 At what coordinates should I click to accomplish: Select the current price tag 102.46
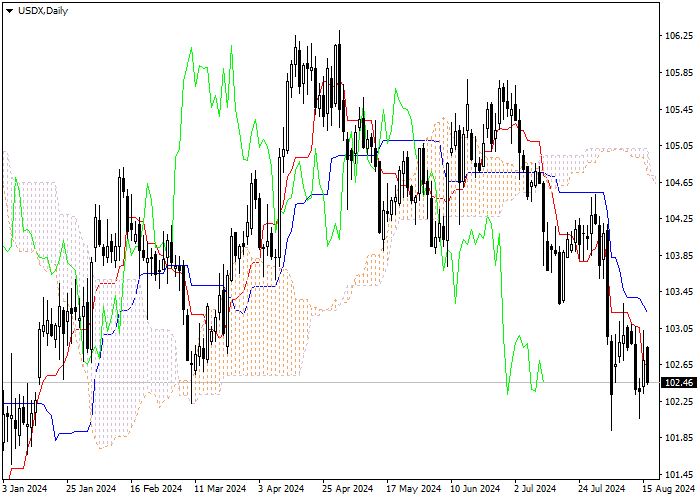(x=679, y=383)
